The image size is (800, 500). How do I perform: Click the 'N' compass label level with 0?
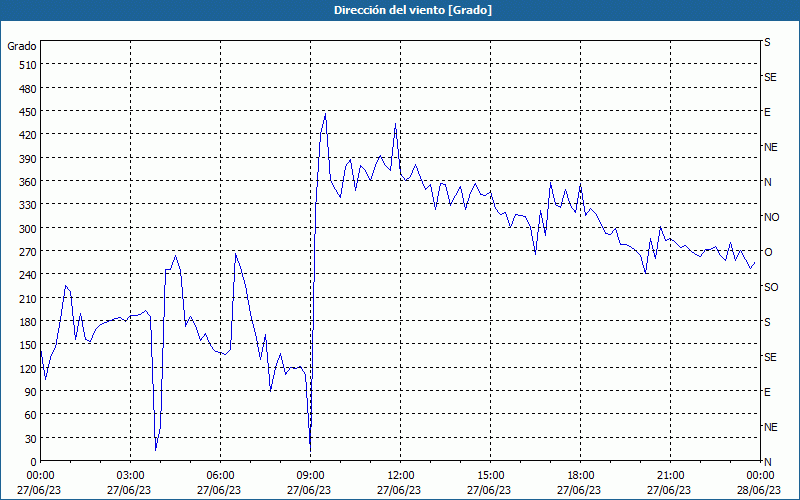[x=767, y=462]
